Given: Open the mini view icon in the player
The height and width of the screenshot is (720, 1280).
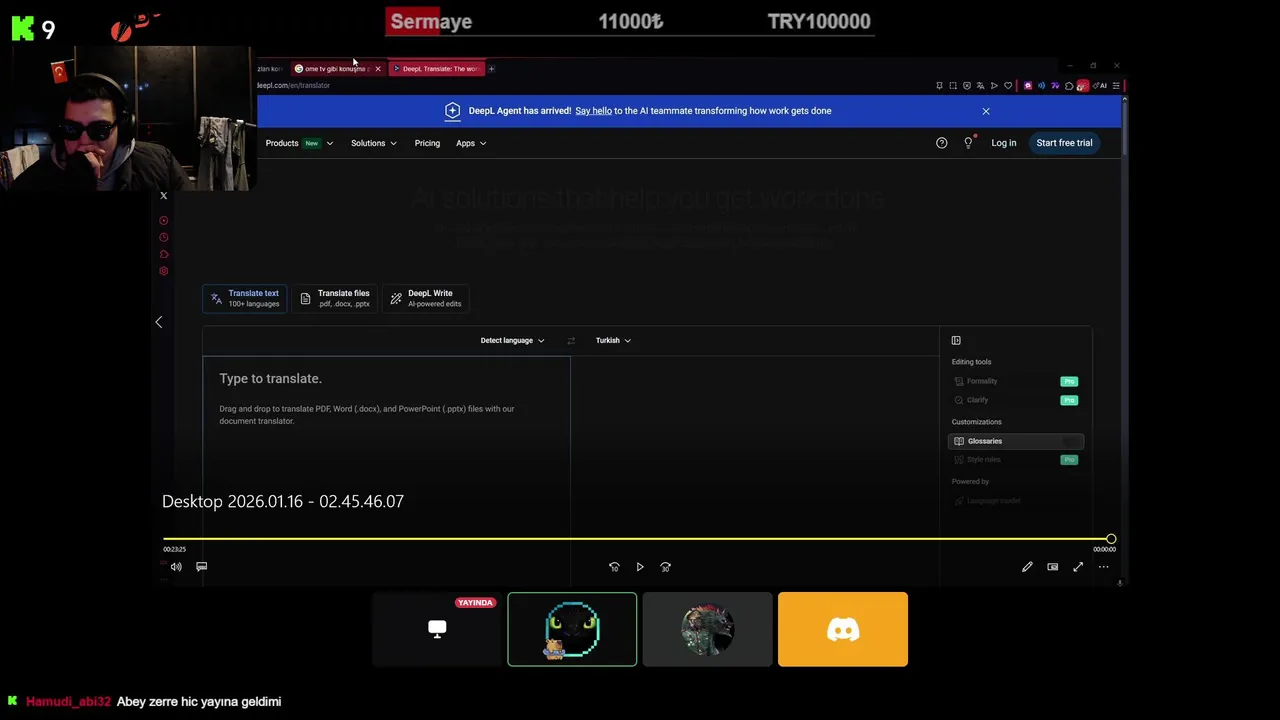Looking at the screenshot, I should (1053, 567).
